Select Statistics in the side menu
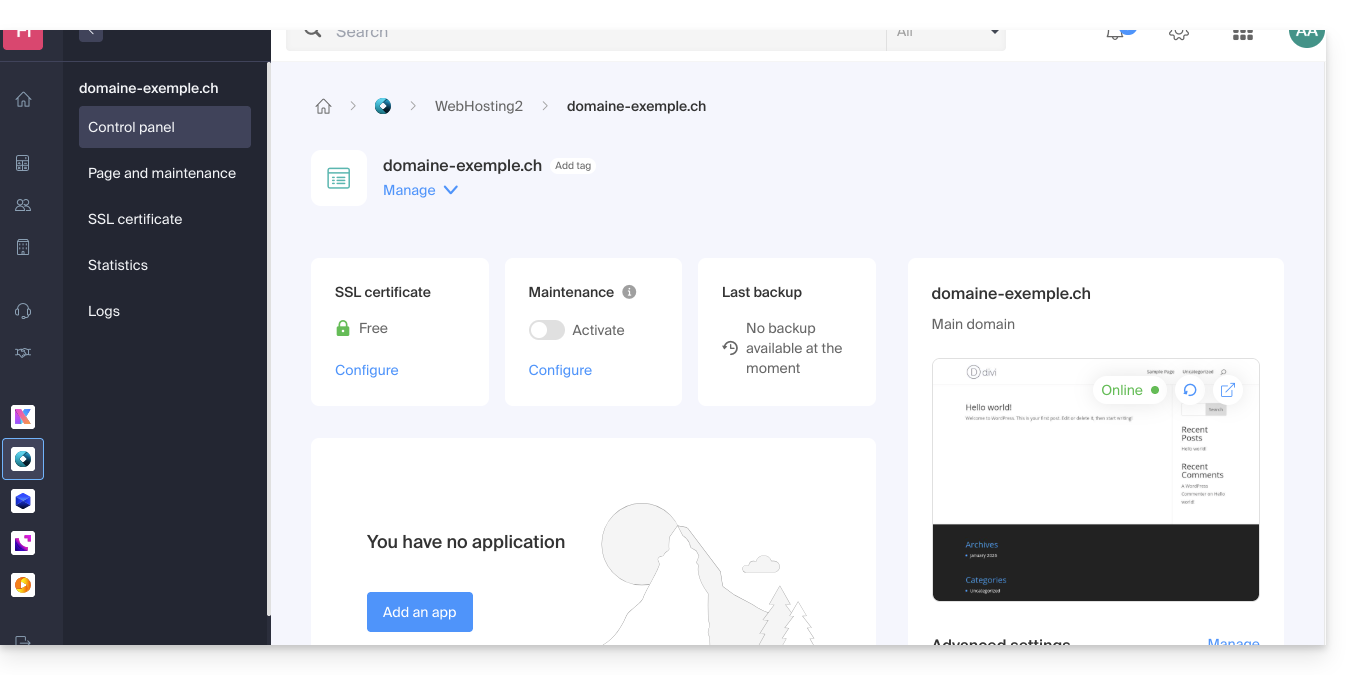The image size is (1356, 675). click(x=118, y=265)
